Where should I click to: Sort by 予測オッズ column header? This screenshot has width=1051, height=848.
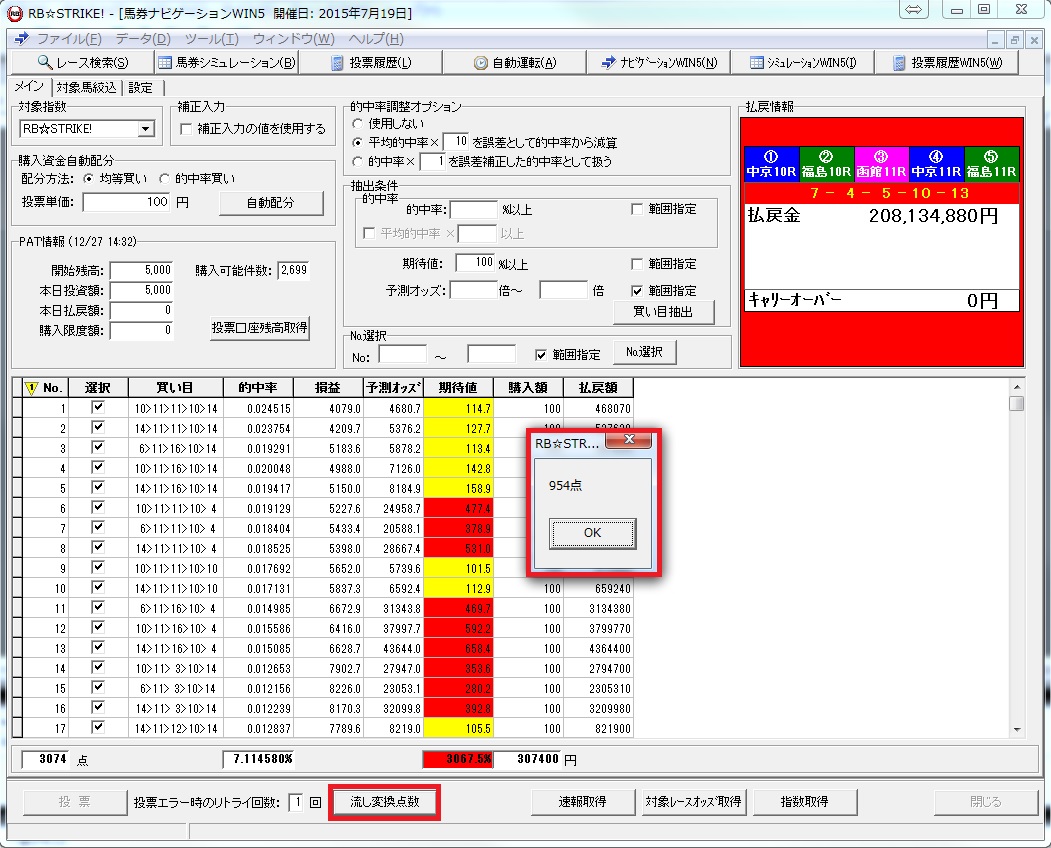point(393,387)
